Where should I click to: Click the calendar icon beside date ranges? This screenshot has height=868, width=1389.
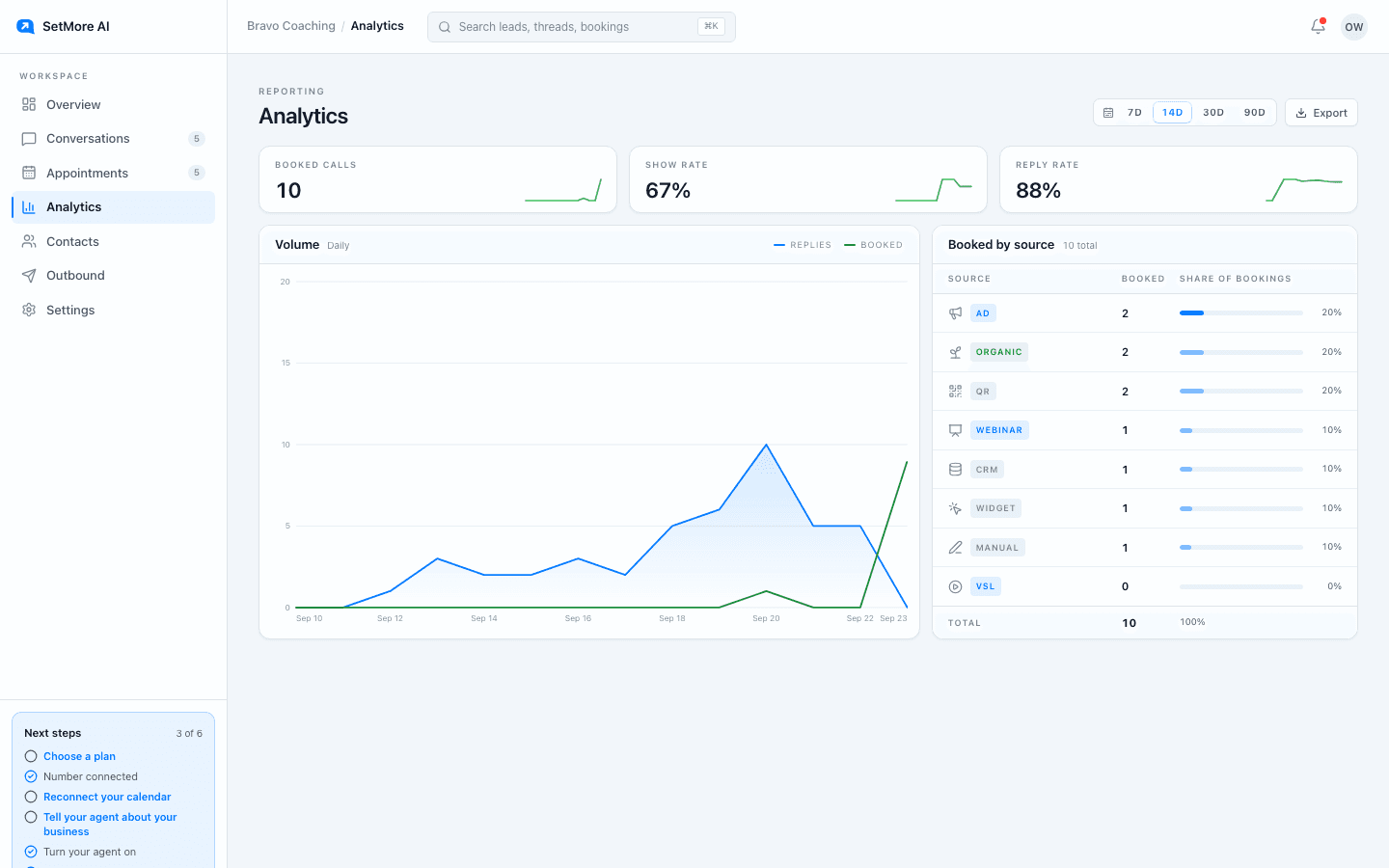[1108, 113]
